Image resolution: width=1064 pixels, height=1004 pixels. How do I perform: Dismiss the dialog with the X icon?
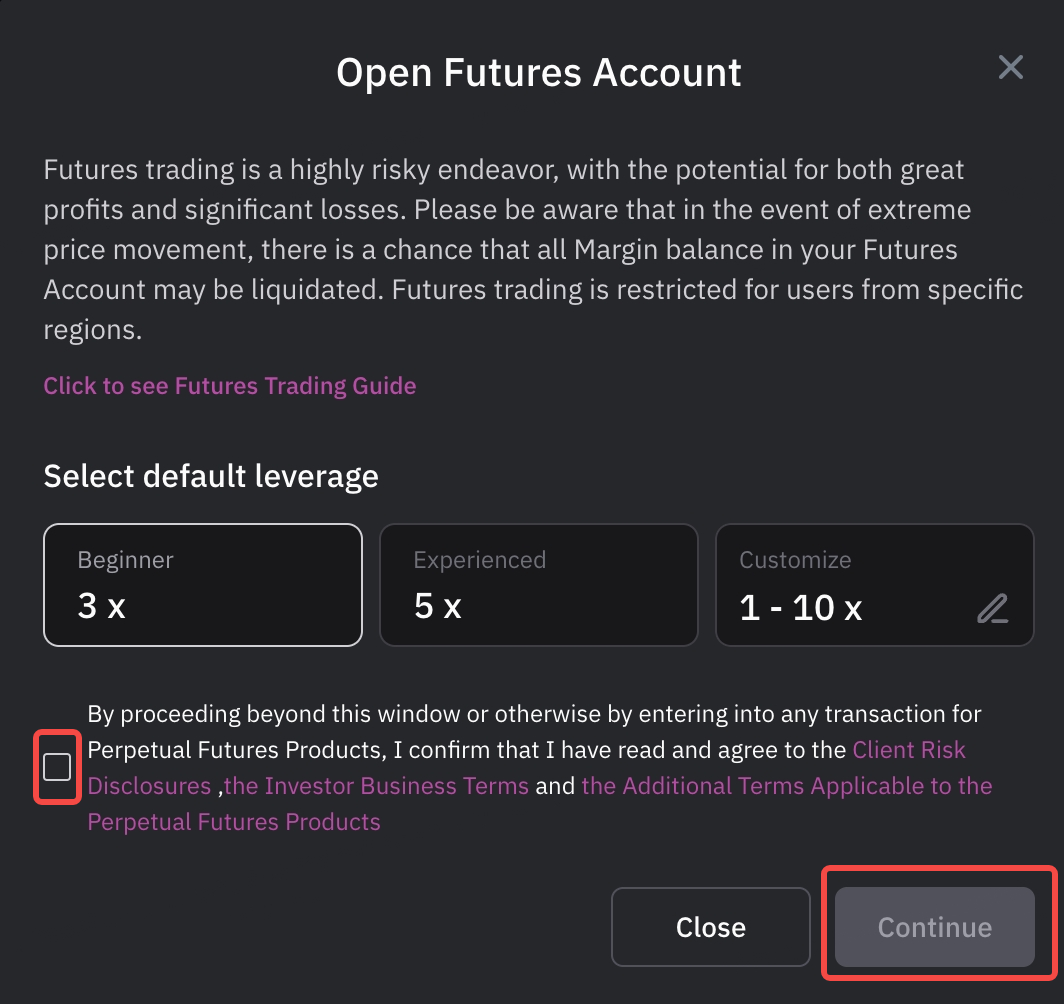(x=1011, y=68)
